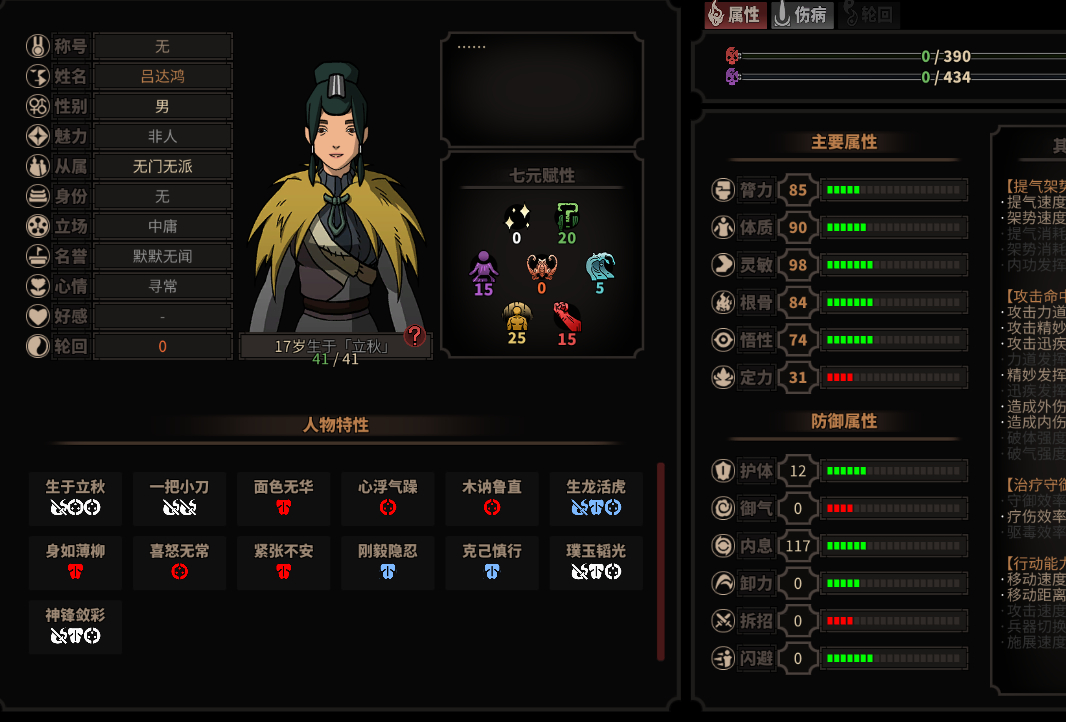Click the cyan dragon element icon
Viewport: 1066px width, 722px height.
600,267
